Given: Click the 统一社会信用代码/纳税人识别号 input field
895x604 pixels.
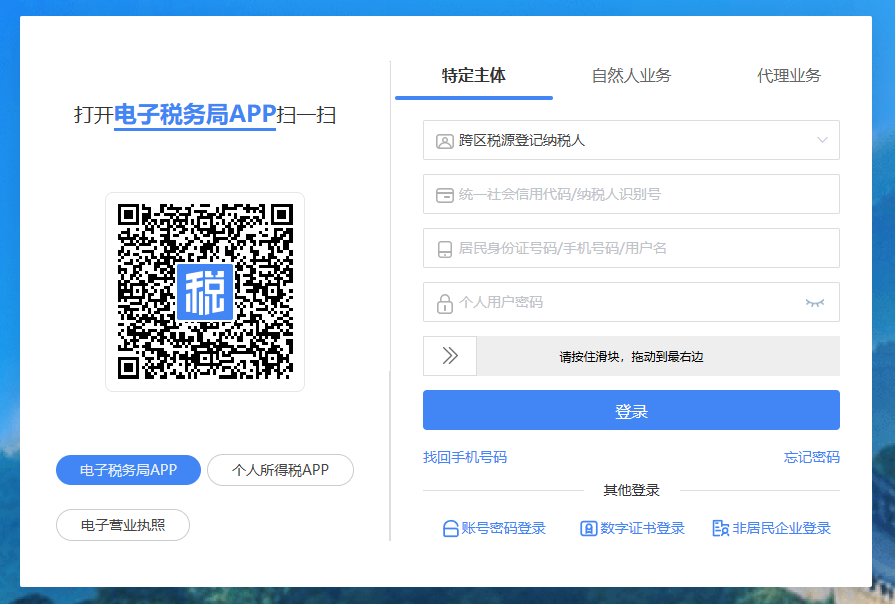Looking at the screenshot, I should [640, 195].
